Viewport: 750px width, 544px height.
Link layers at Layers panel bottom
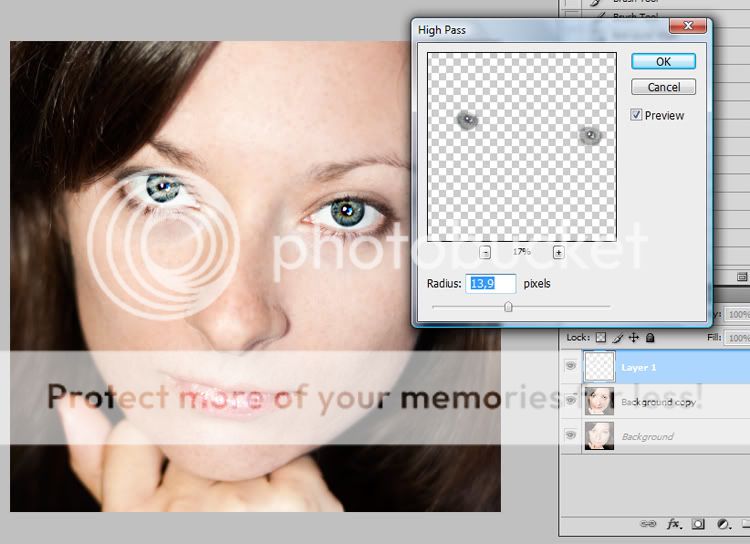[648, 524]
